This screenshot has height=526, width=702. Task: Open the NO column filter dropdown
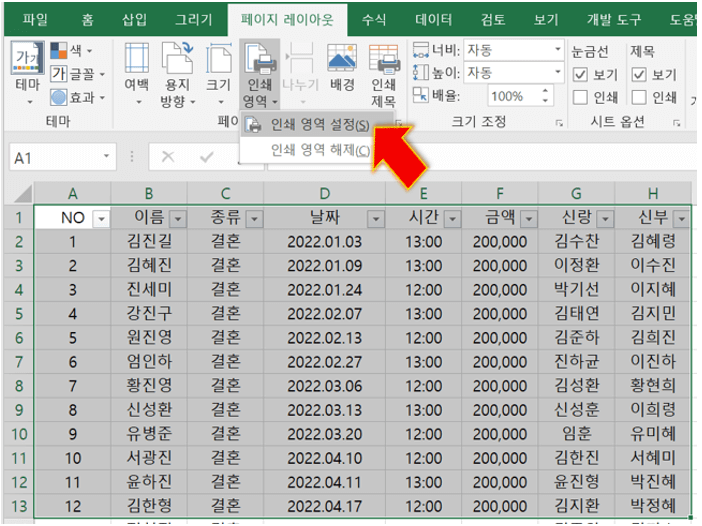coord(102,219)
